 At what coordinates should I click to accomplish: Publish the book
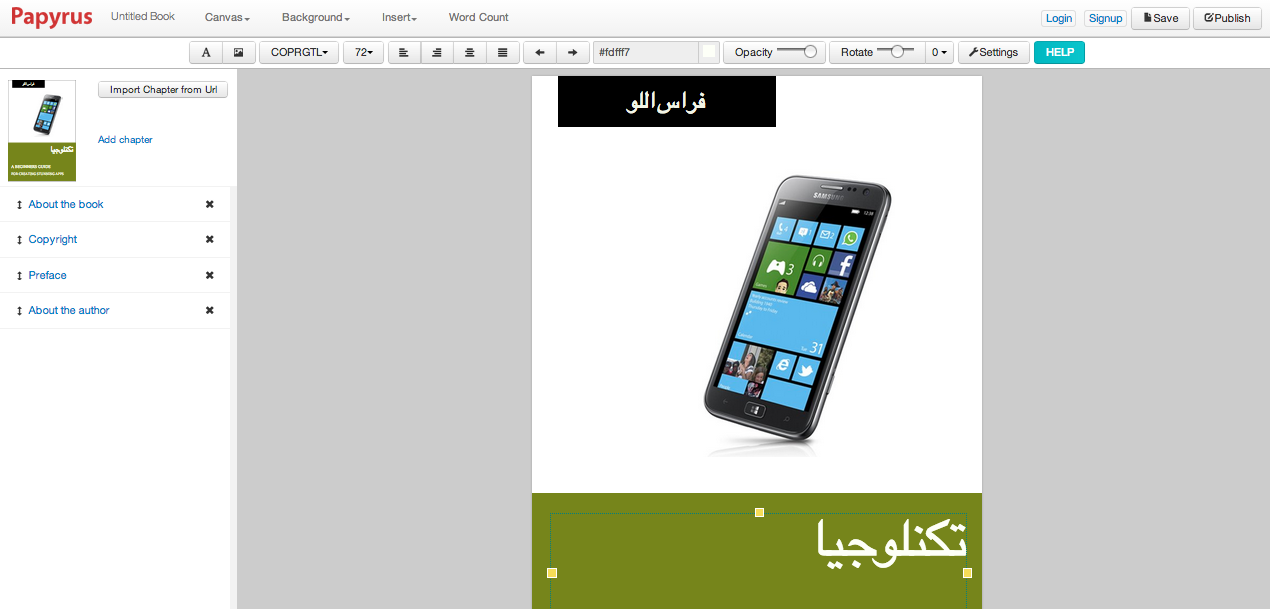tap(1227, 18)
